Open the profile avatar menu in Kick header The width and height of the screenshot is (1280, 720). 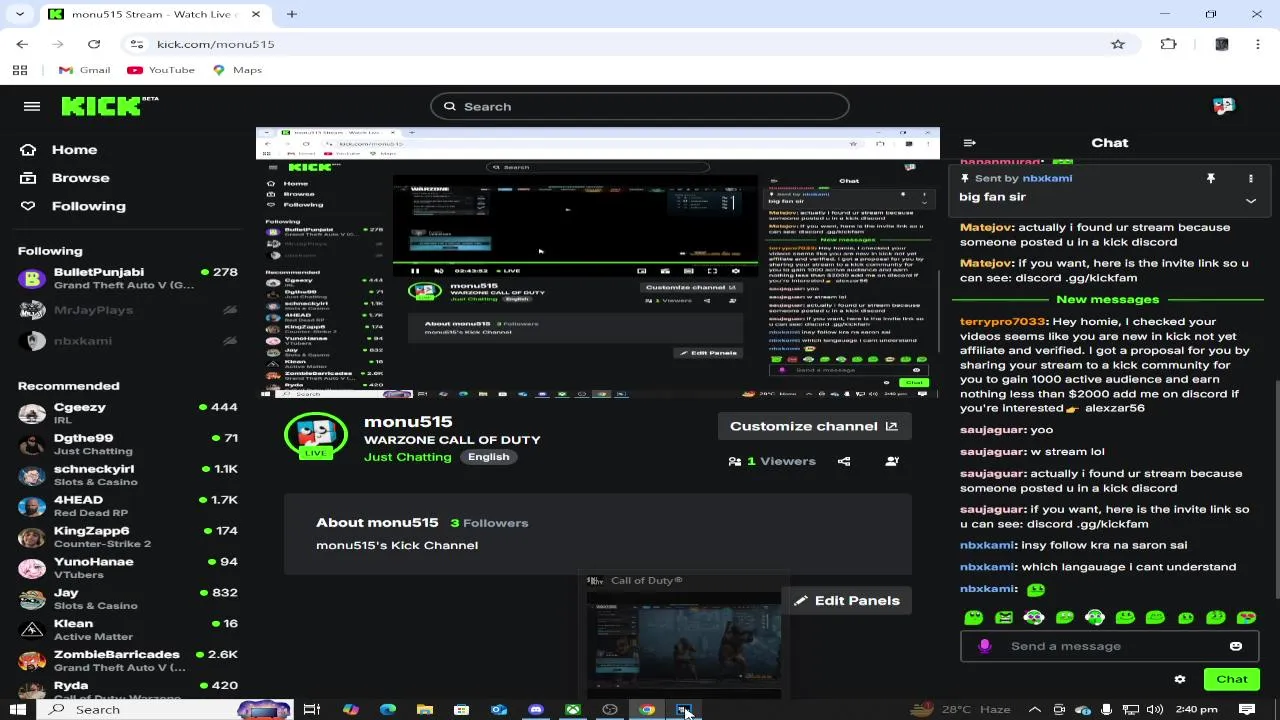(1223, 106)
